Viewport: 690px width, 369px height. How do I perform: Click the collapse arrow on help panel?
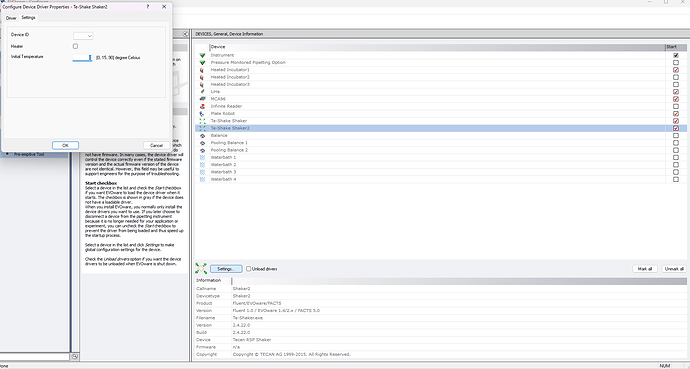(x=185, y=34)
